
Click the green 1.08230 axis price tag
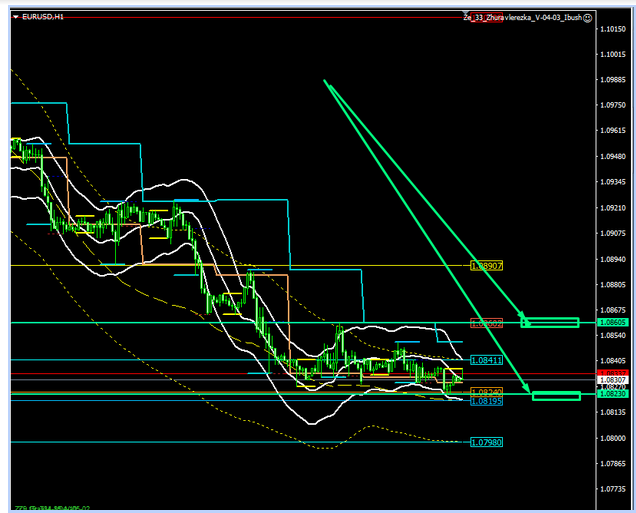(612, 395)
